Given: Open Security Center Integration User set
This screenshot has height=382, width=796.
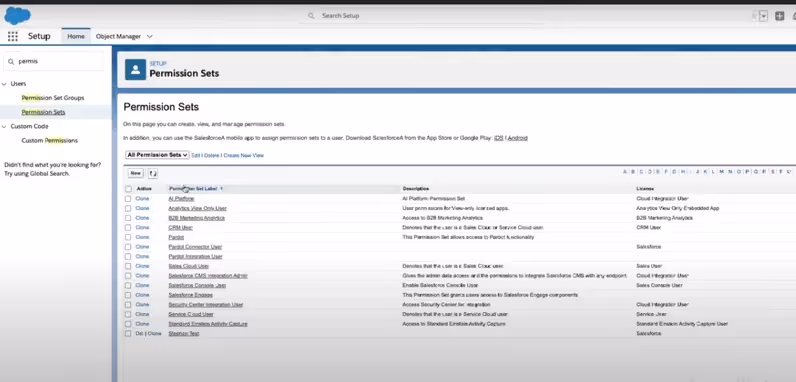Looking at the screenshot, I should tap(206, 305).
